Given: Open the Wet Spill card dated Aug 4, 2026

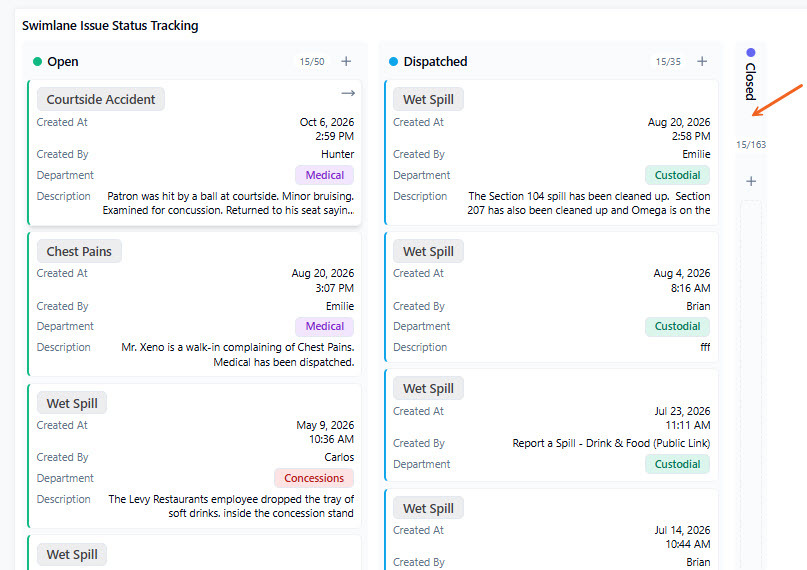Looking at the screenshot, I should tap(428, 251).
